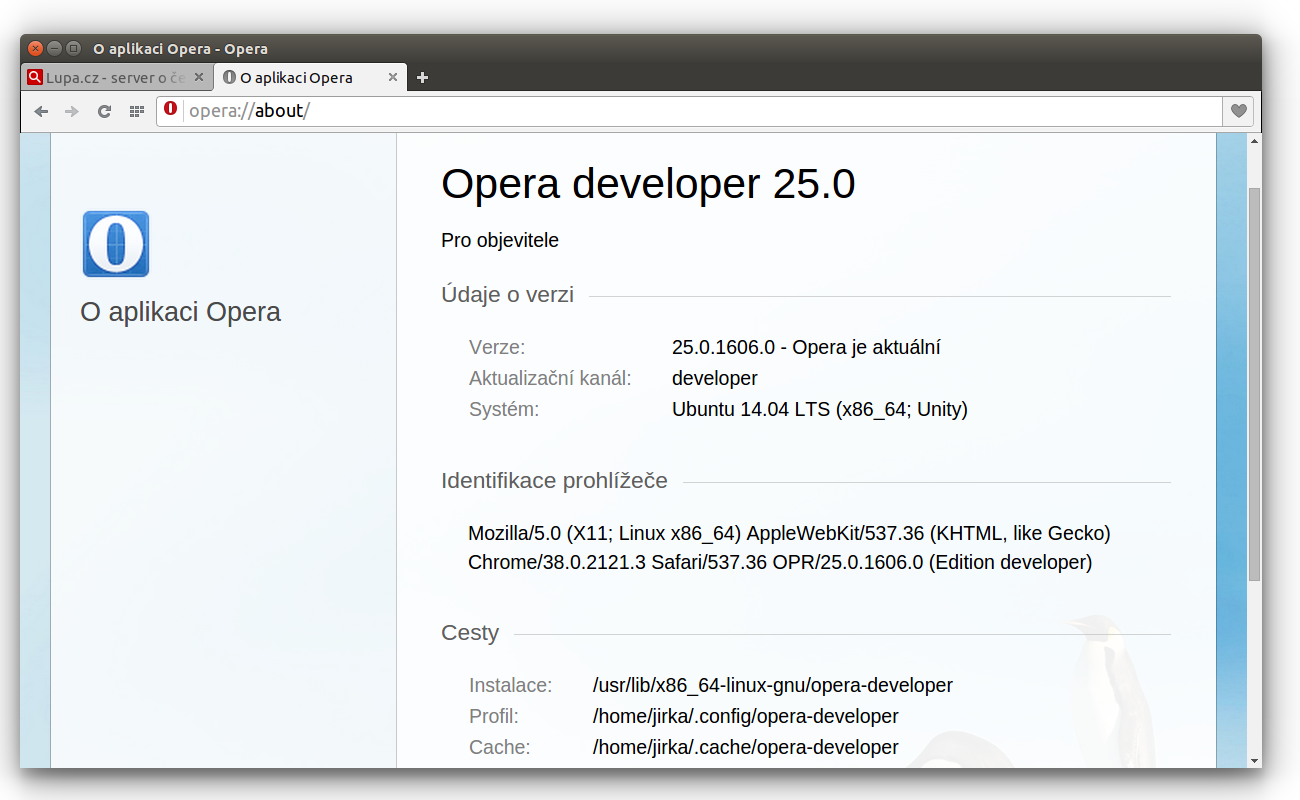Screen dimensions: 1300x800
Task: Close the Lupa.cz tab
Action: (x=199, y=77)
